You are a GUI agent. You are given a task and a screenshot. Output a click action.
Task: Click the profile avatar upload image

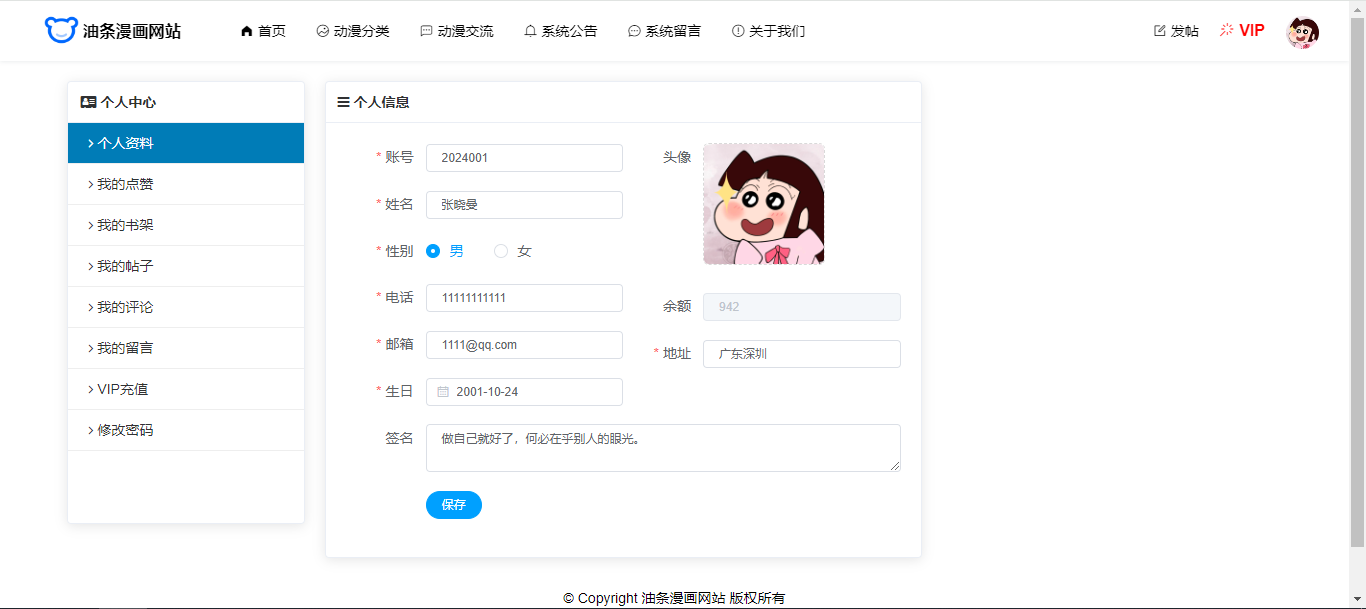[764, 204]
